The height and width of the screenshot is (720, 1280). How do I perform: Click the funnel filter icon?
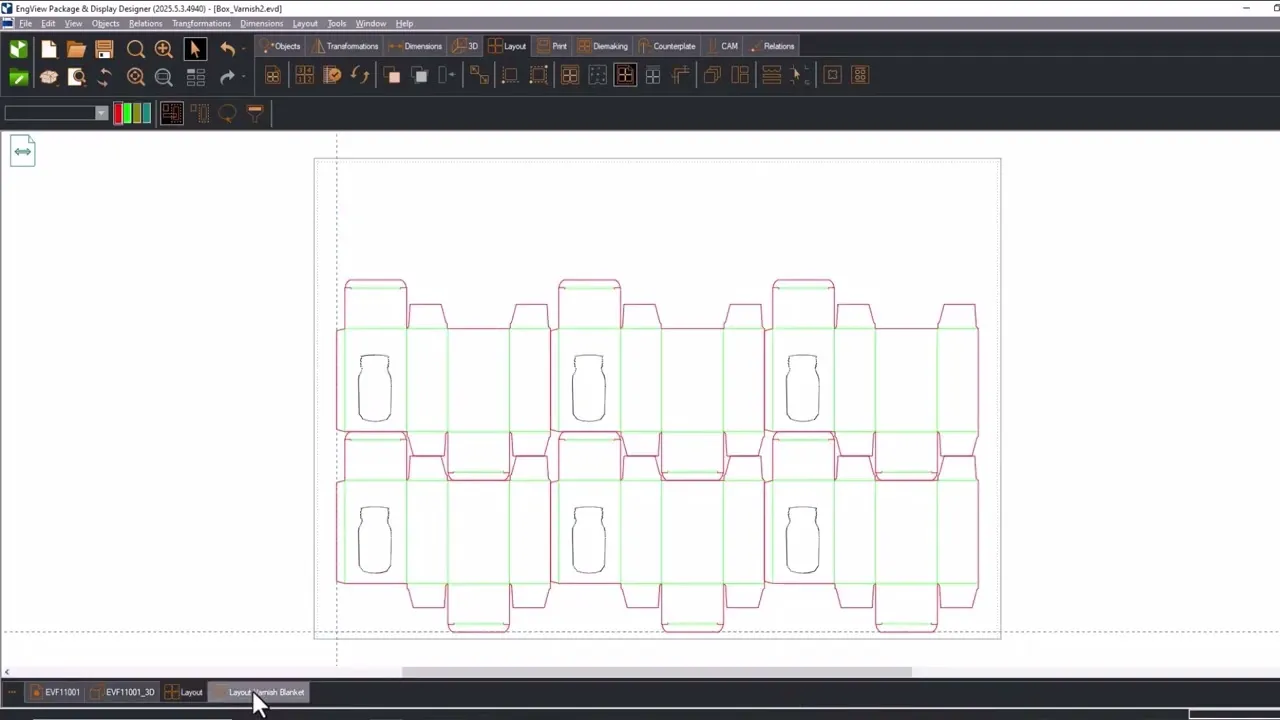point(255,114)
